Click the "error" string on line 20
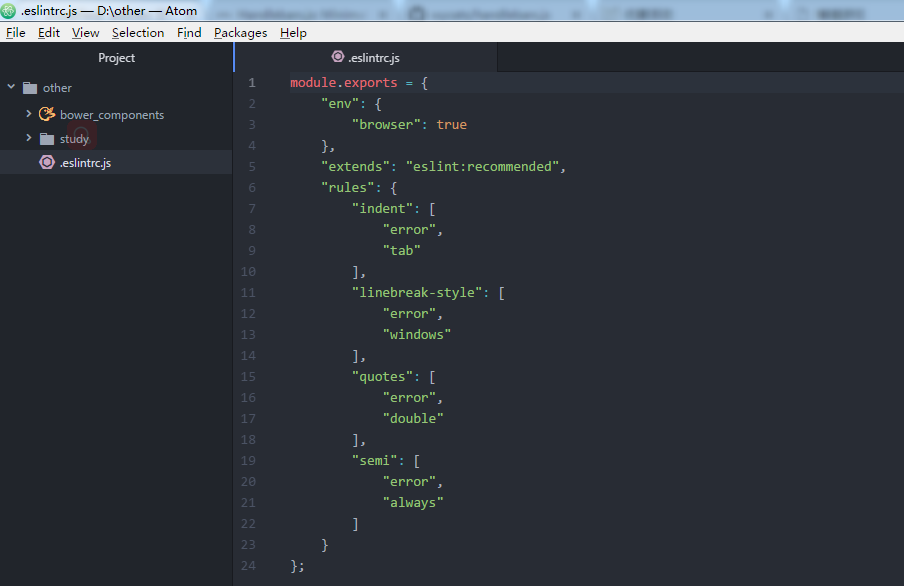The height and width of the screenshot is (586, 904). [x=409, y=482]
